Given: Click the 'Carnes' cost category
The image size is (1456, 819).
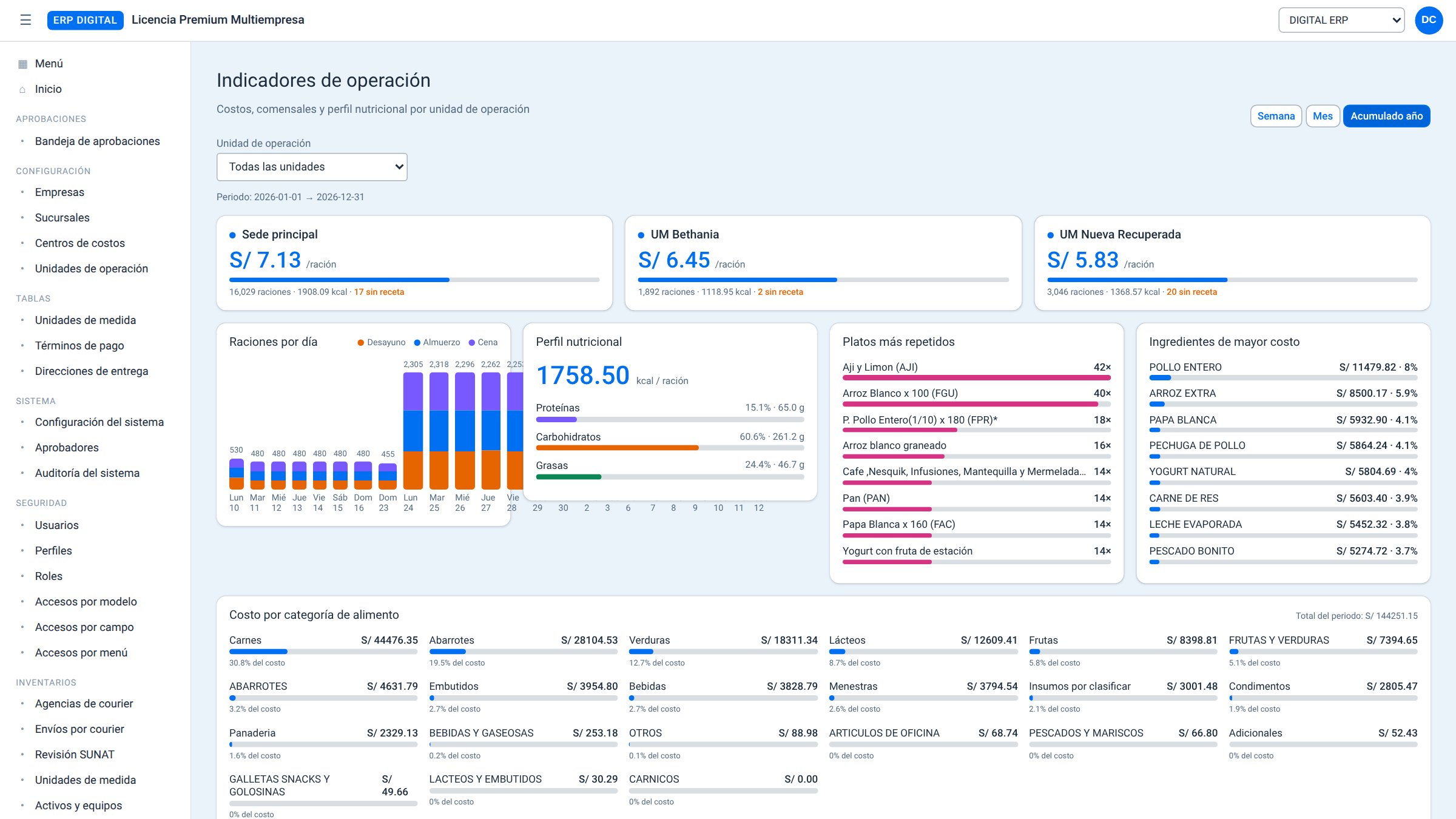Looking at the screenshot, I should 323,650.
